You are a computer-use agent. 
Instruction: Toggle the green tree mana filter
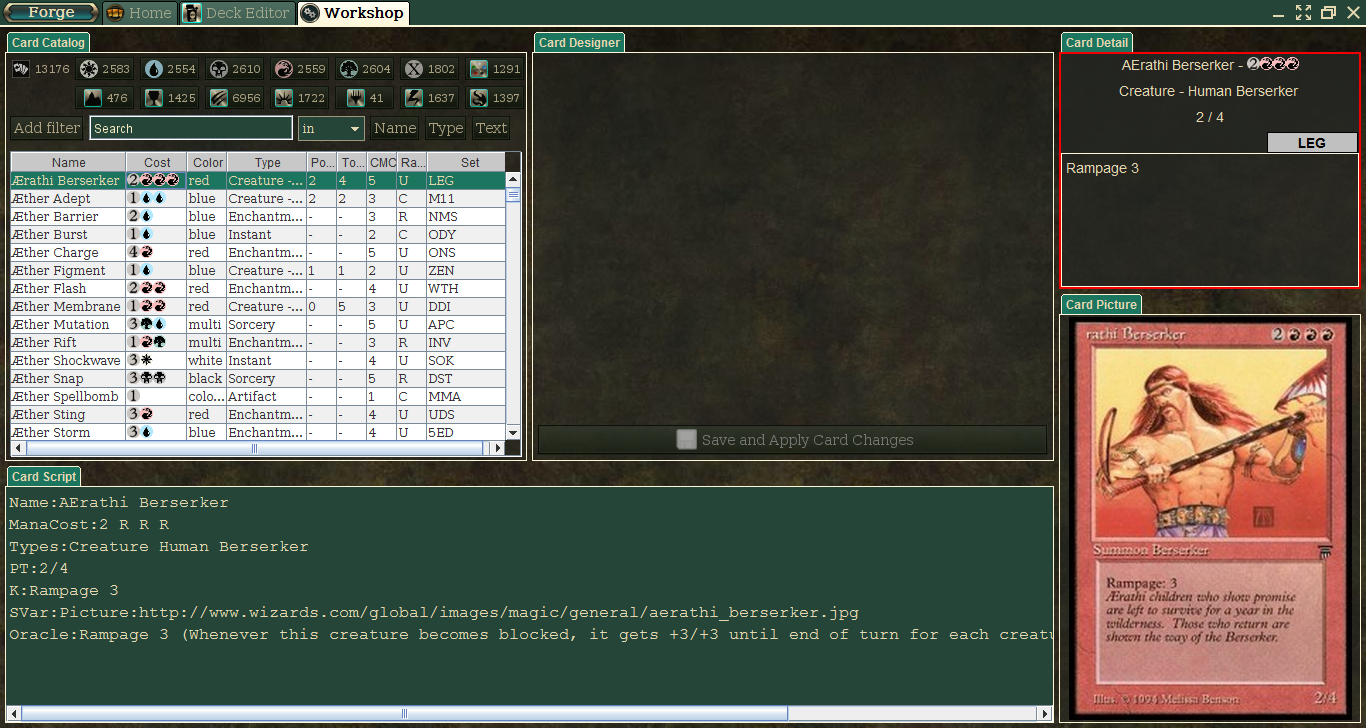(364, 69)
